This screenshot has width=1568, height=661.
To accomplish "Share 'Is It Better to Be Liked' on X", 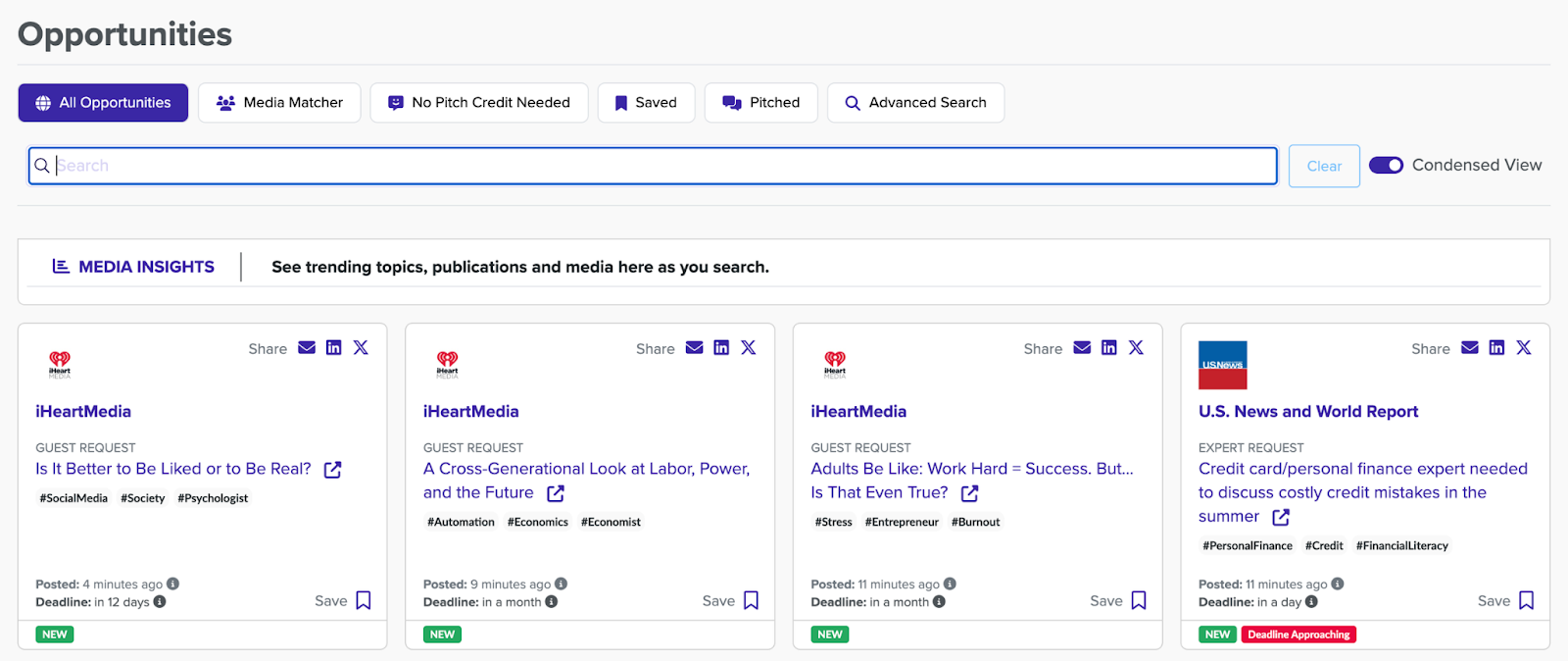I will pyautogui.click(x=361, y=348).
